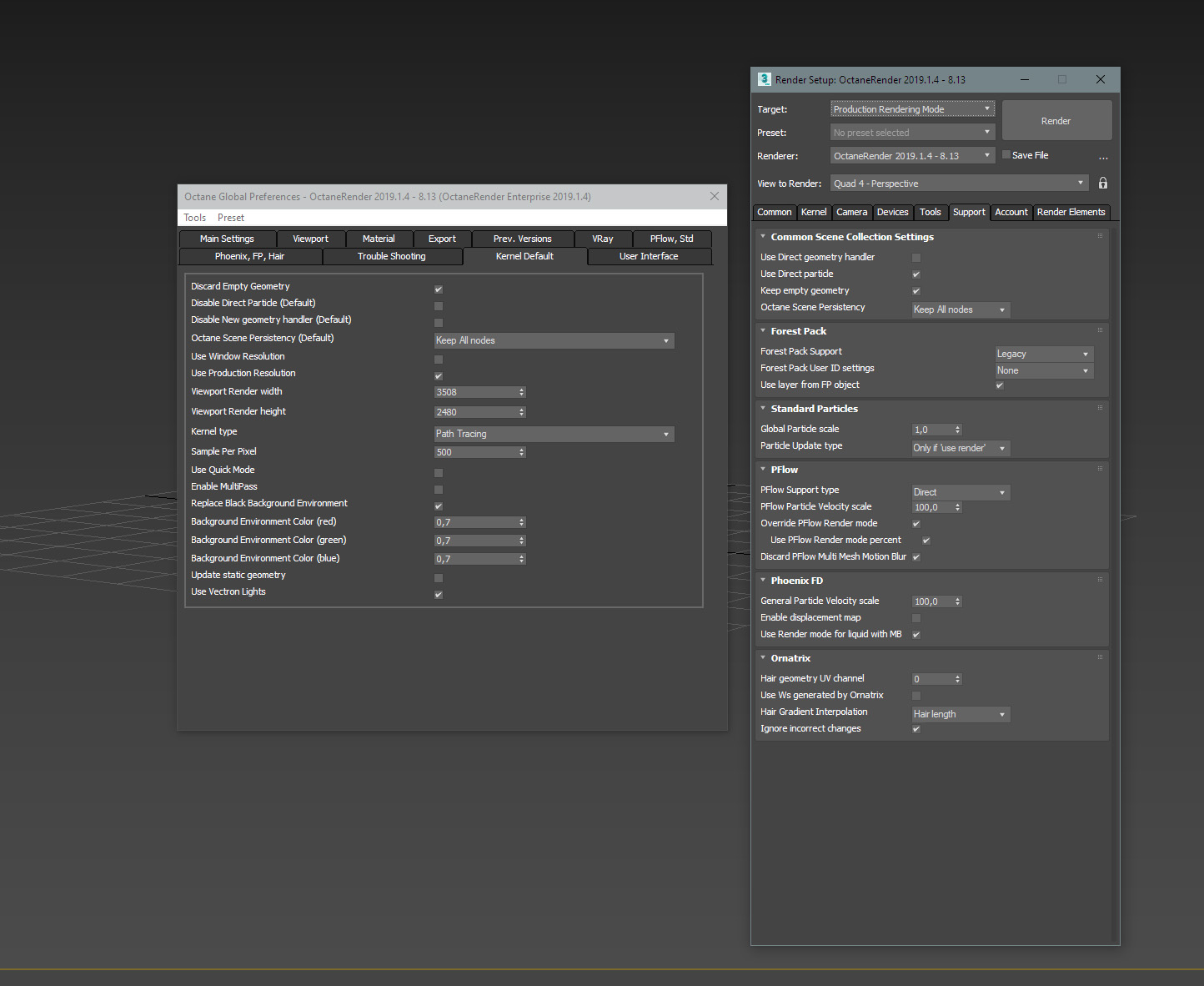Toggle Ignore incorrect changes checkbox
Screen dimensions: 1204x986
(916, 729)
